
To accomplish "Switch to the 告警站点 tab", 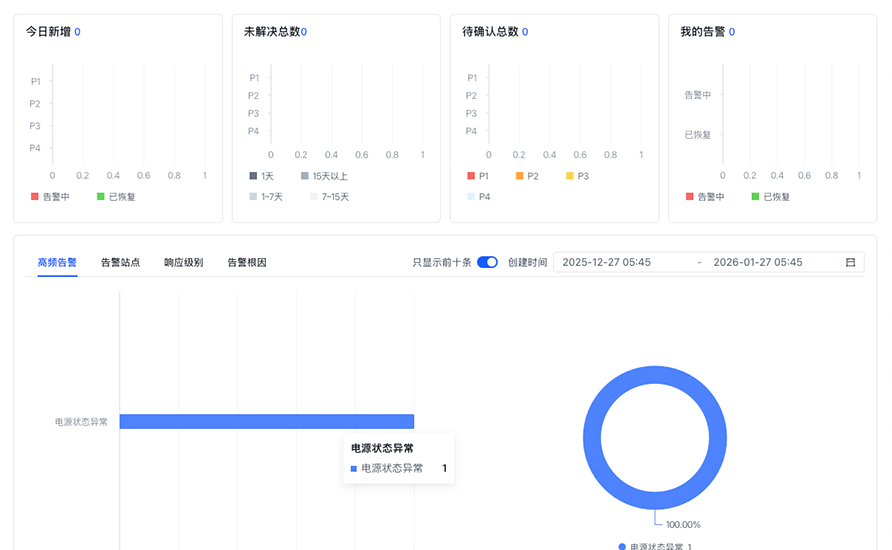I will point(120,262).
